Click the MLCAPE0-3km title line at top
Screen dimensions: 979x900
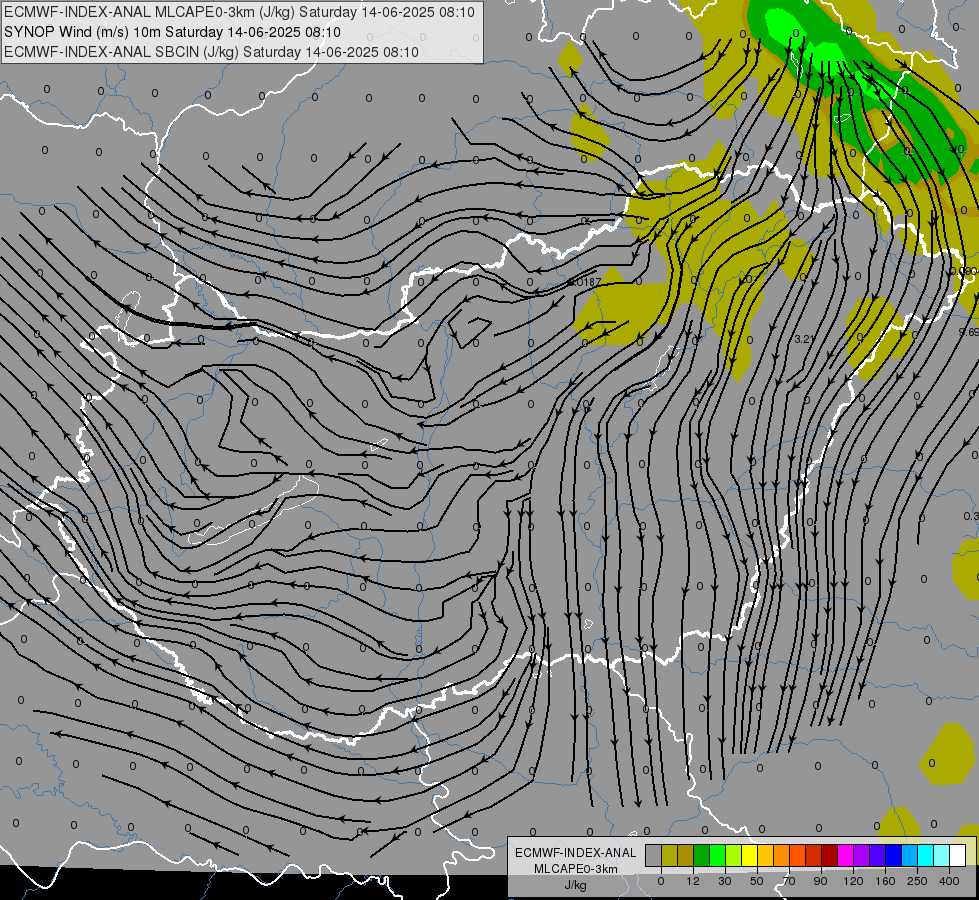(239, 12)
